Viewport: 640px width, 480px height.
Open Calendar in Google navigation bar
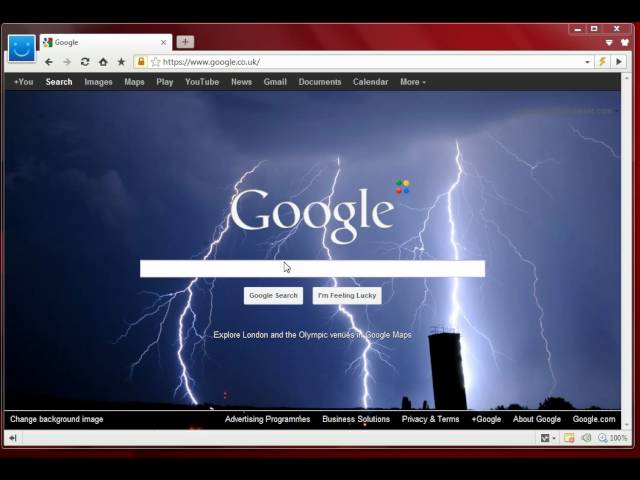coord(371,82)
